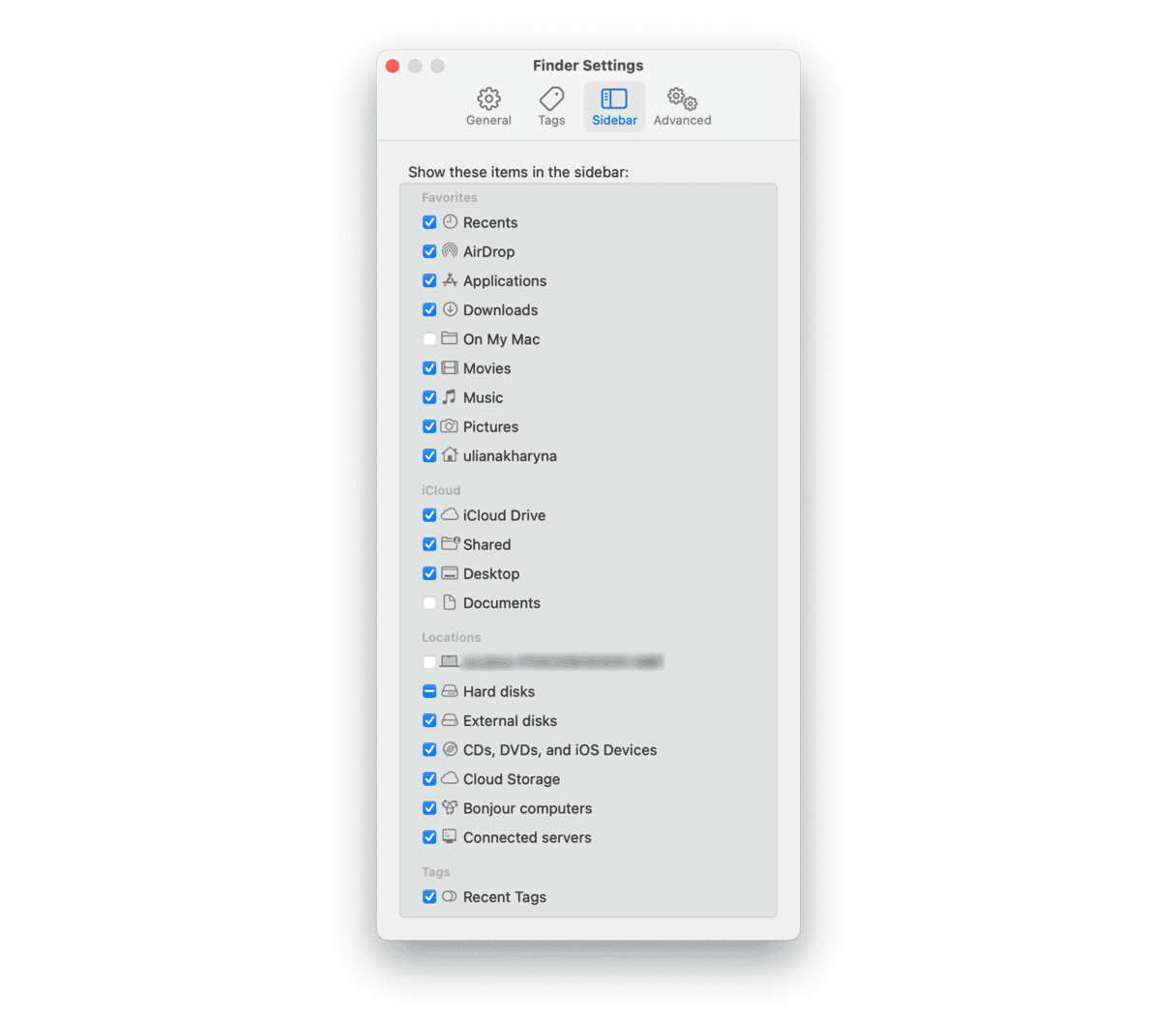
Task: Close the Finder Settings window
Action: coord(393,66)
